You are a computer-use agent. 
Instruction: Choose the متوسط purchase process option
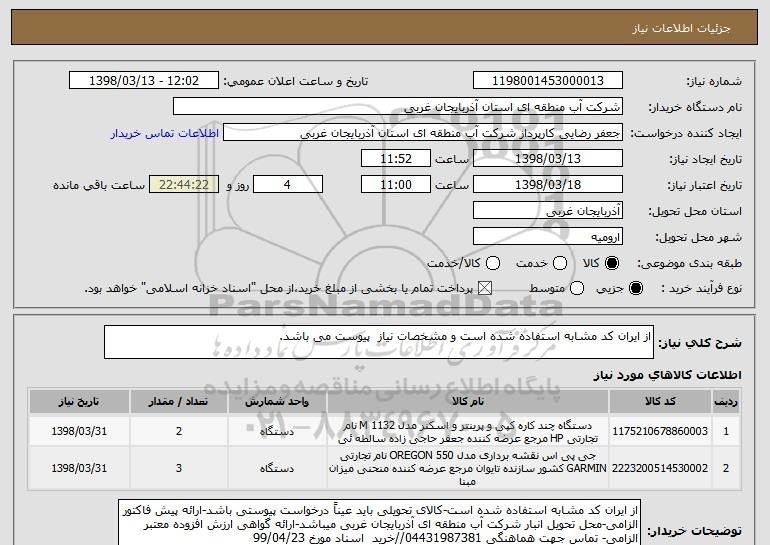(x=577, y=289)
